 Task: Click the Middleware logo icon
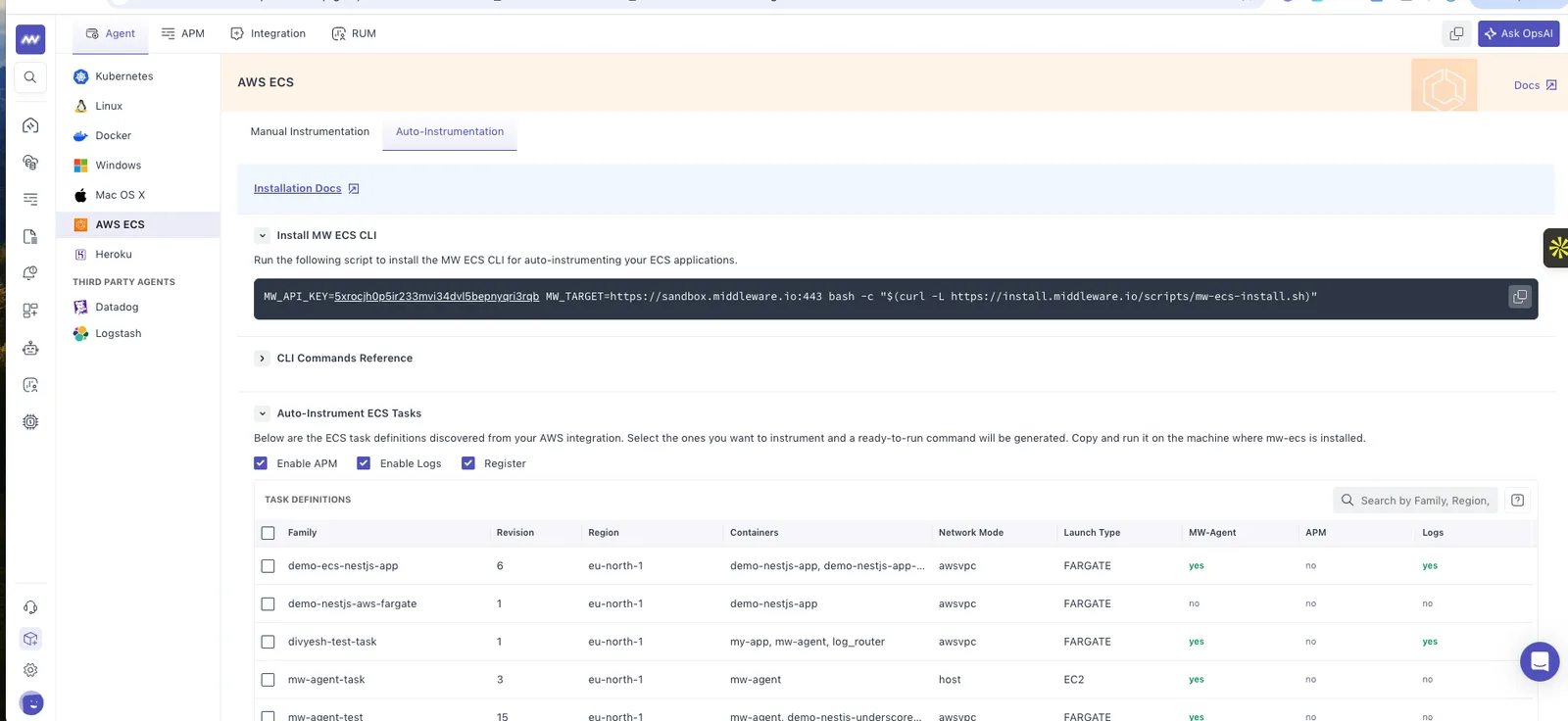(x=30, y=39)
